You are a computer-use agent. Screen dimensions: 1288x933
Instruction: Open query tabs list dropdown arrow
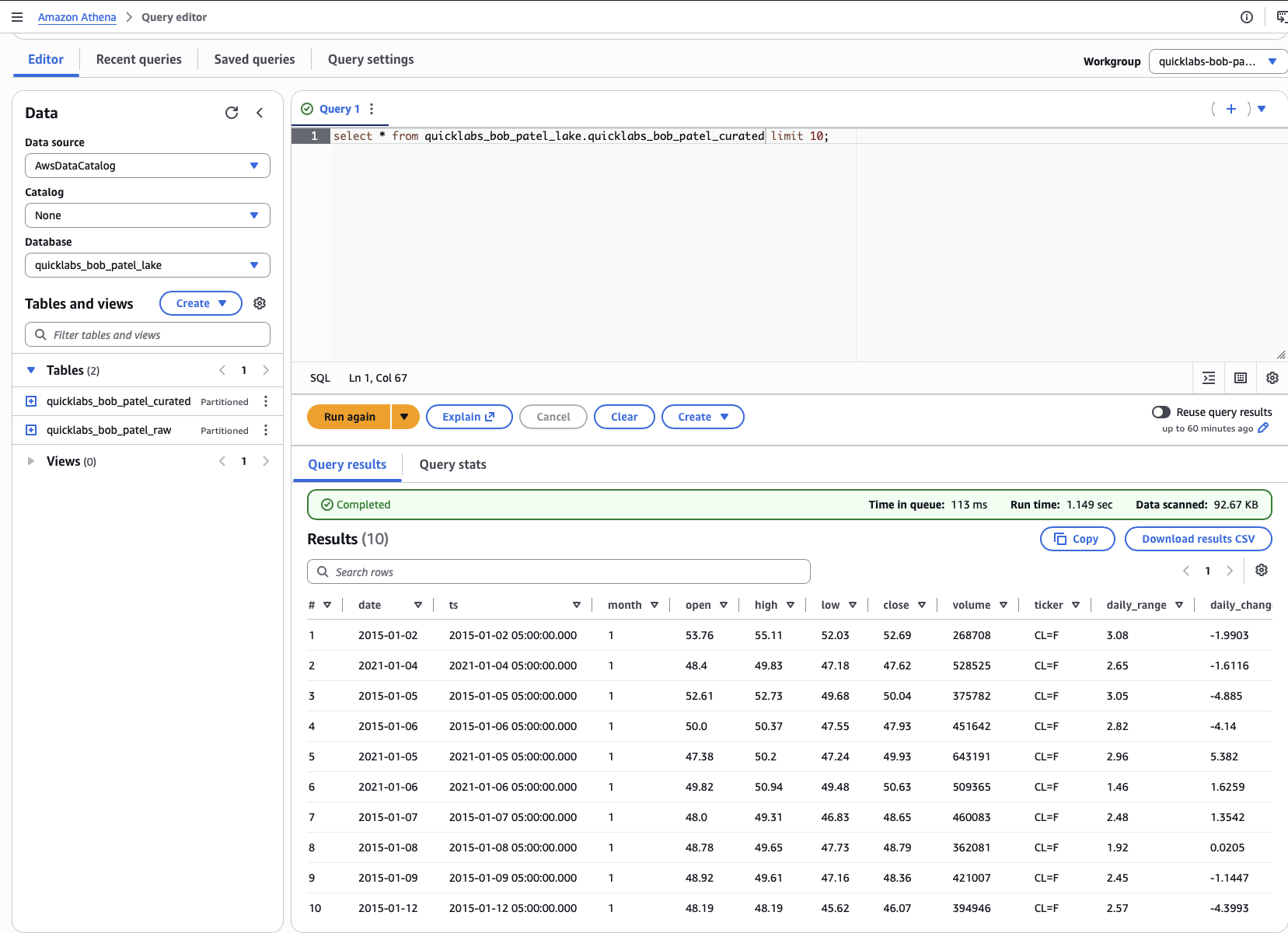point(1262,109)
